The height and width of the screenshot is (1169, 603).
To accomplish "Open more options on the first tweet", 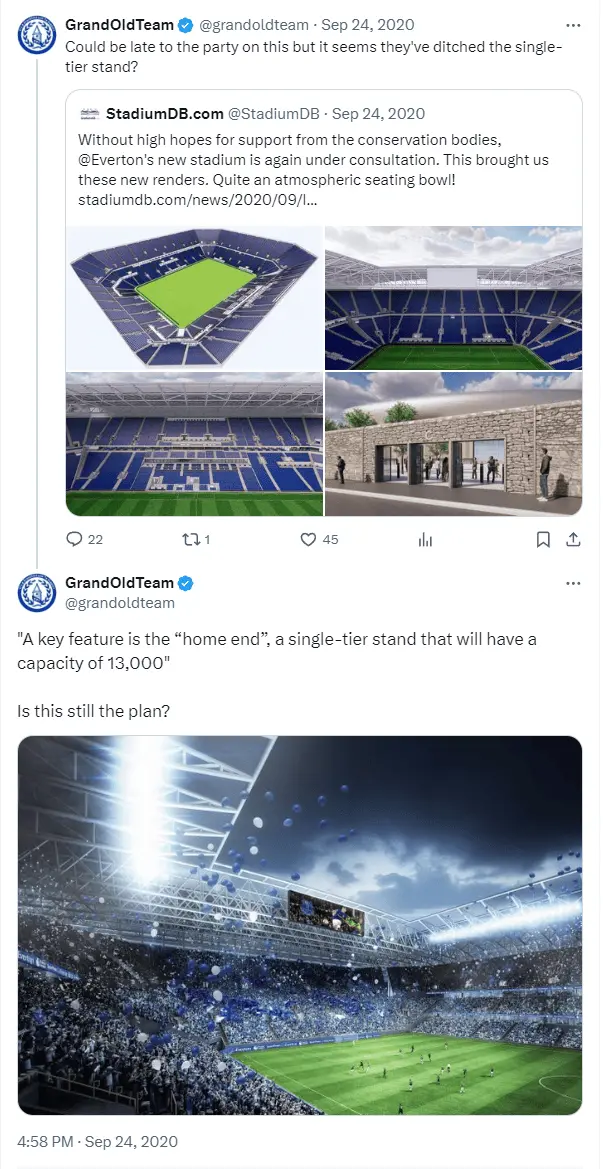I will (573, 24).
